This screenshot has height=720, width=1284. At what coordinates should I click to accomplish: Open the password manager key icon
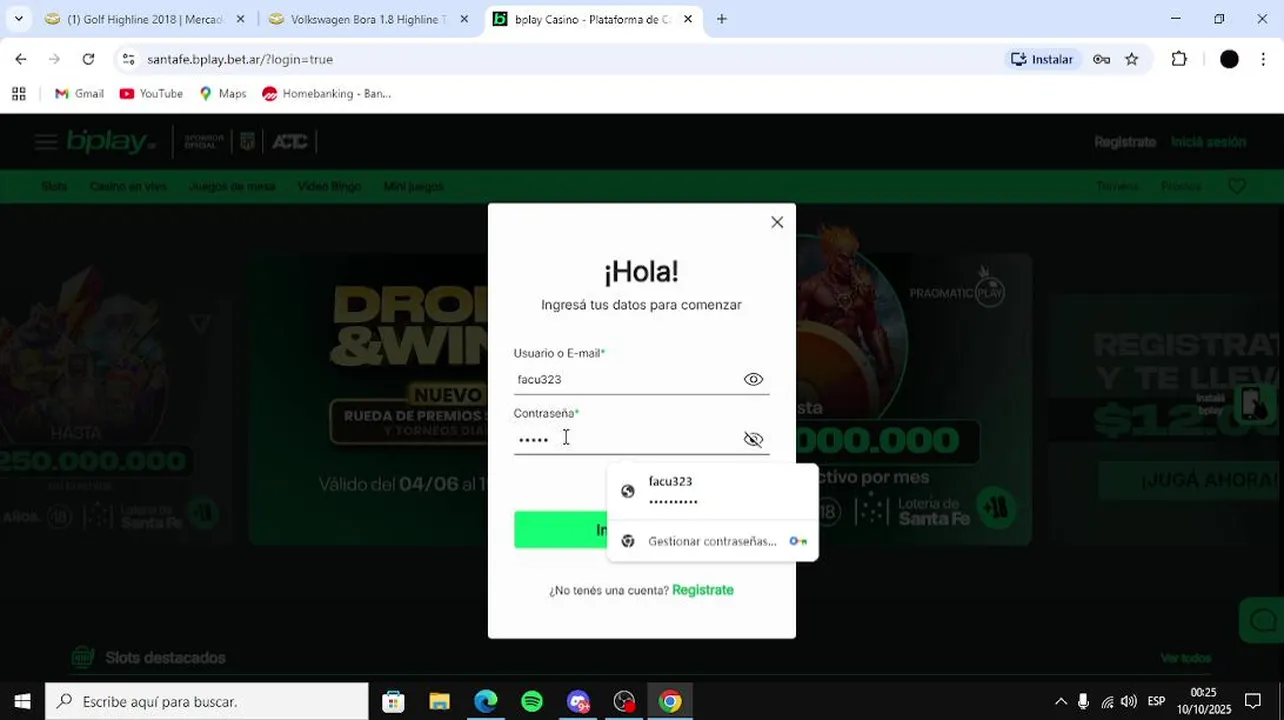tap(1101, 59)
